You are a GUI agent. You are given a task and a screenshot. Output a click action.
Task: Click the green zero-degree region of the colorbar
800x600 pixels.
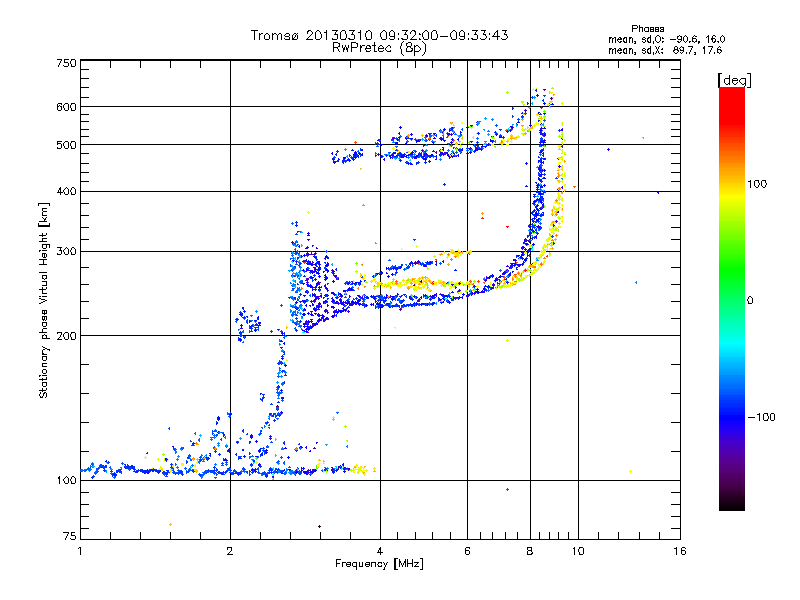point(732,299)
